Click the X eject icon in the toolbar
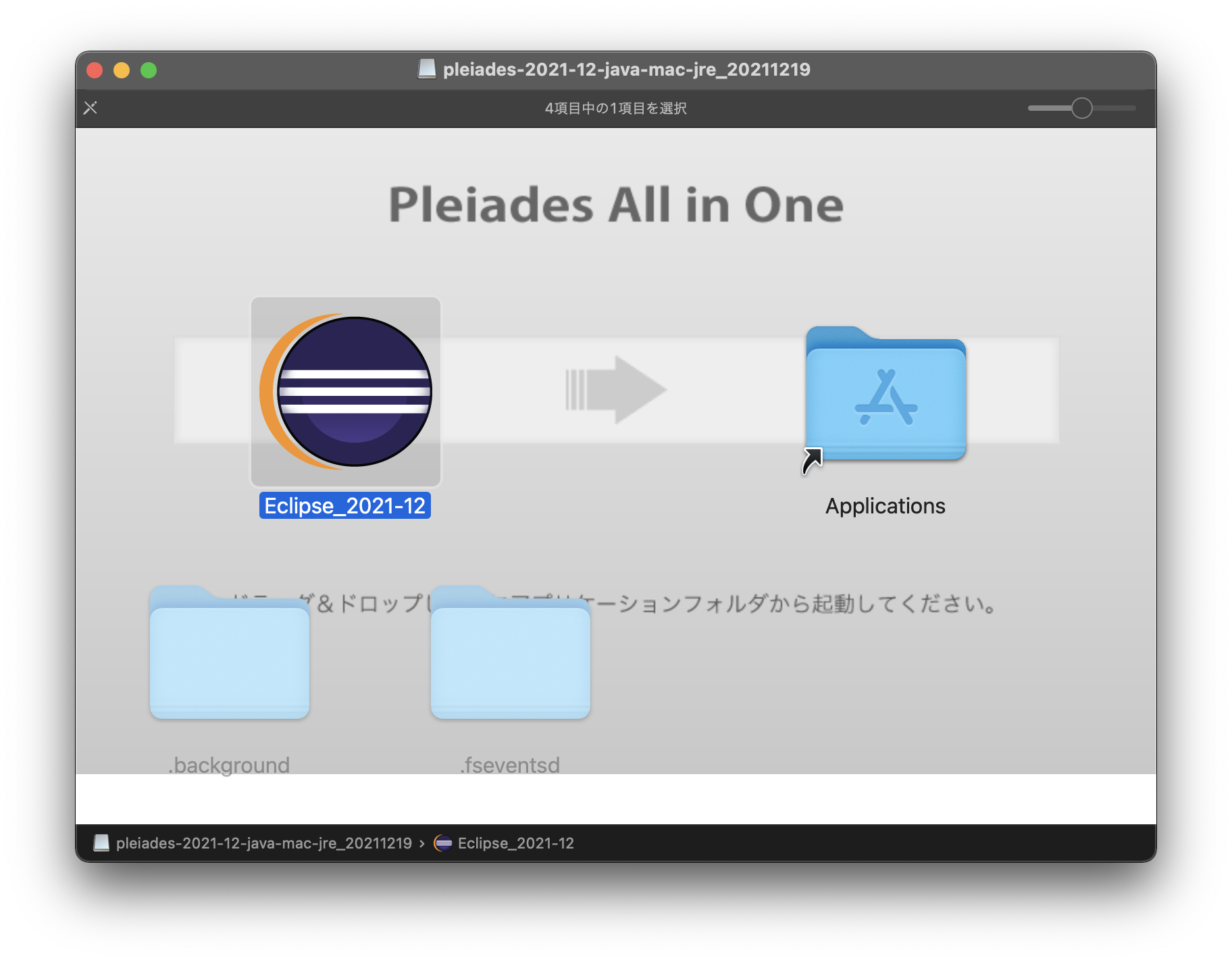 [90, 107]
